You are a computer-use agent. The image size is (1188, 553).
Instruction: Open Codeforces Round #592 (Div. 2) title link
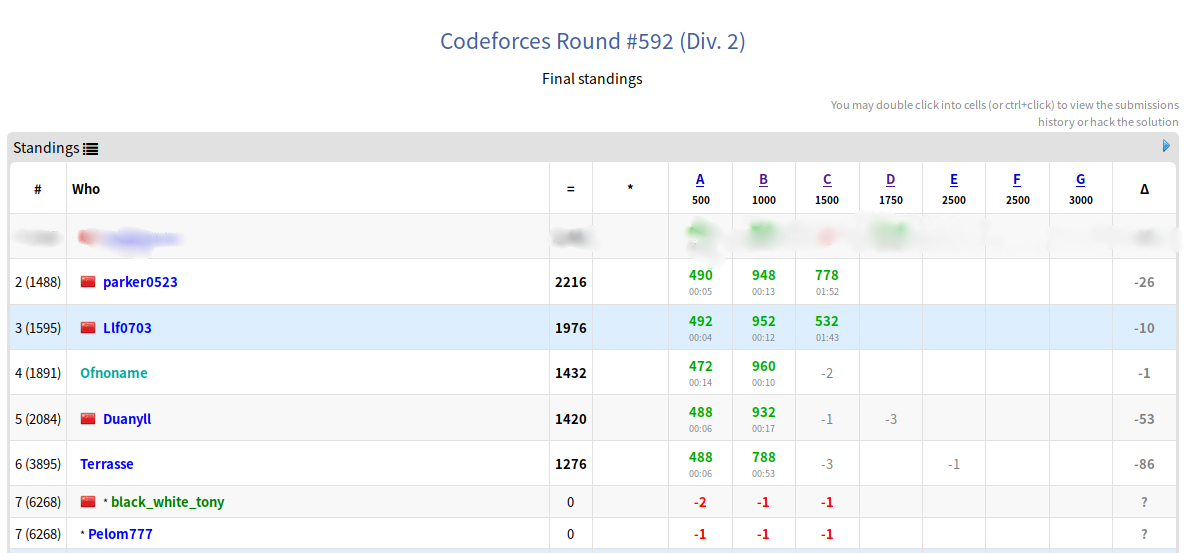(593, 41)
